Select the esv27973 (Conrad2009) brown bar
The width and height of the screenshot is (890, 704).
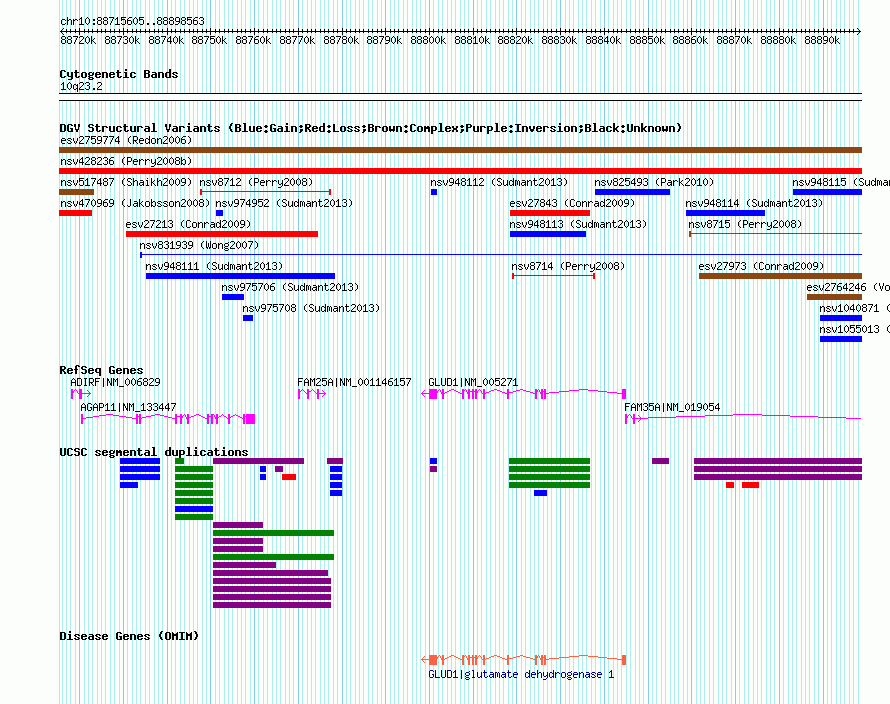pos(780,276)
